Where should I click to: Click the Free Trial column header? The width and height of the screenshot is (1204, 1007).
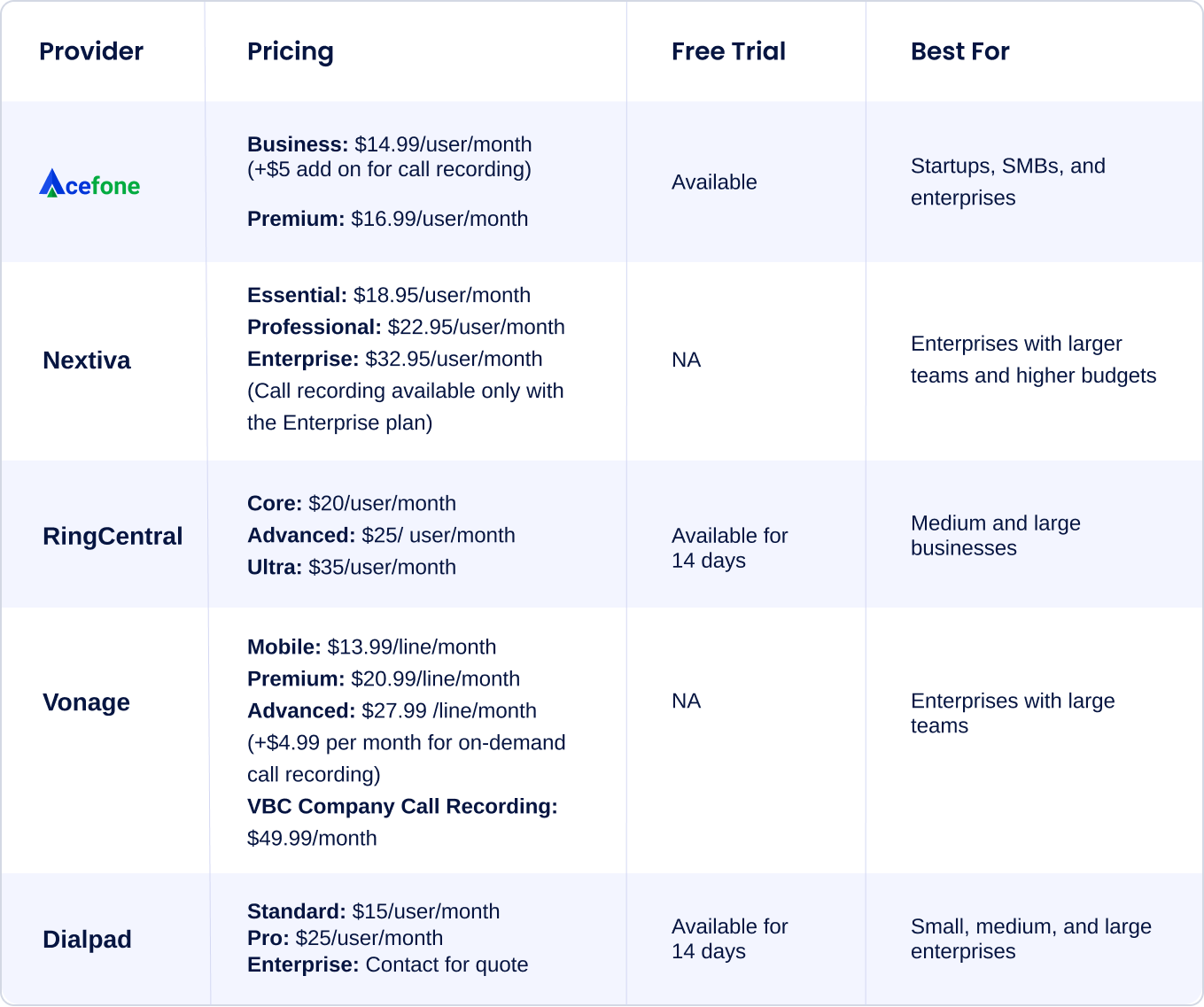point(728,51)
